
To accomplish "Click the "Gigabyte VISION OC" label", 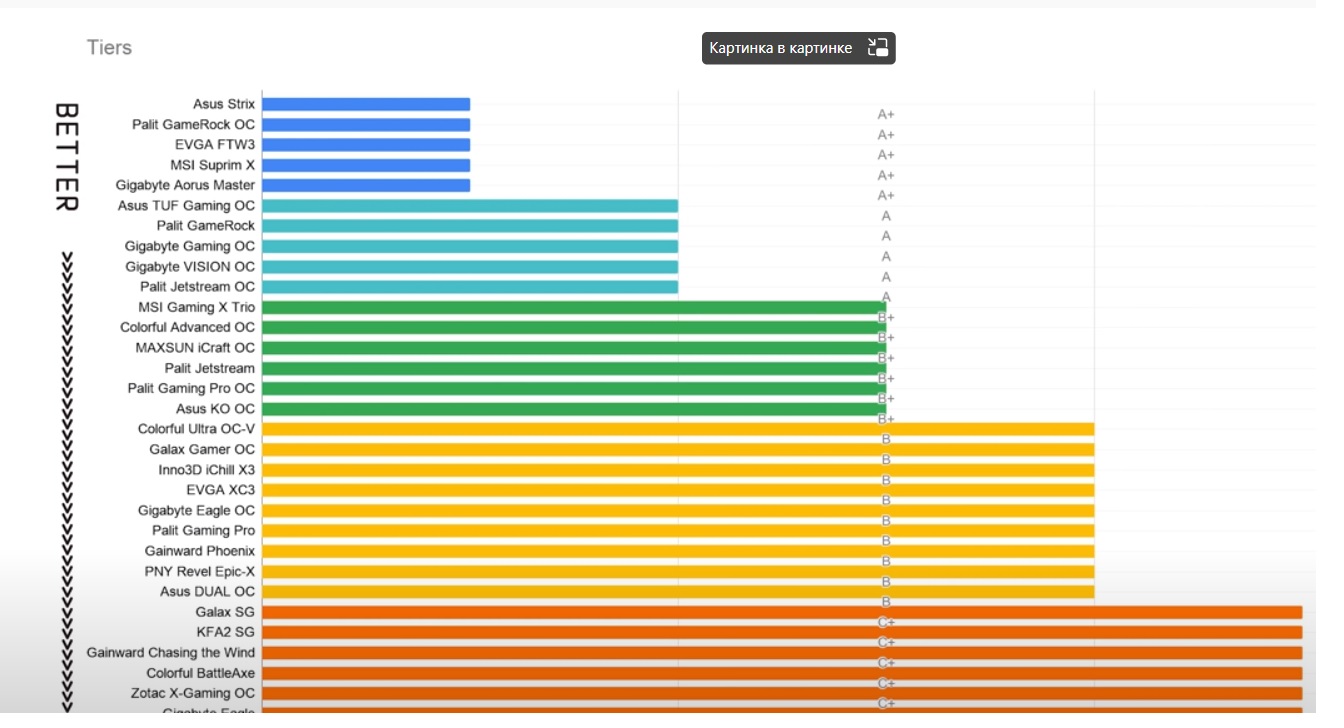I will point(190,267).
